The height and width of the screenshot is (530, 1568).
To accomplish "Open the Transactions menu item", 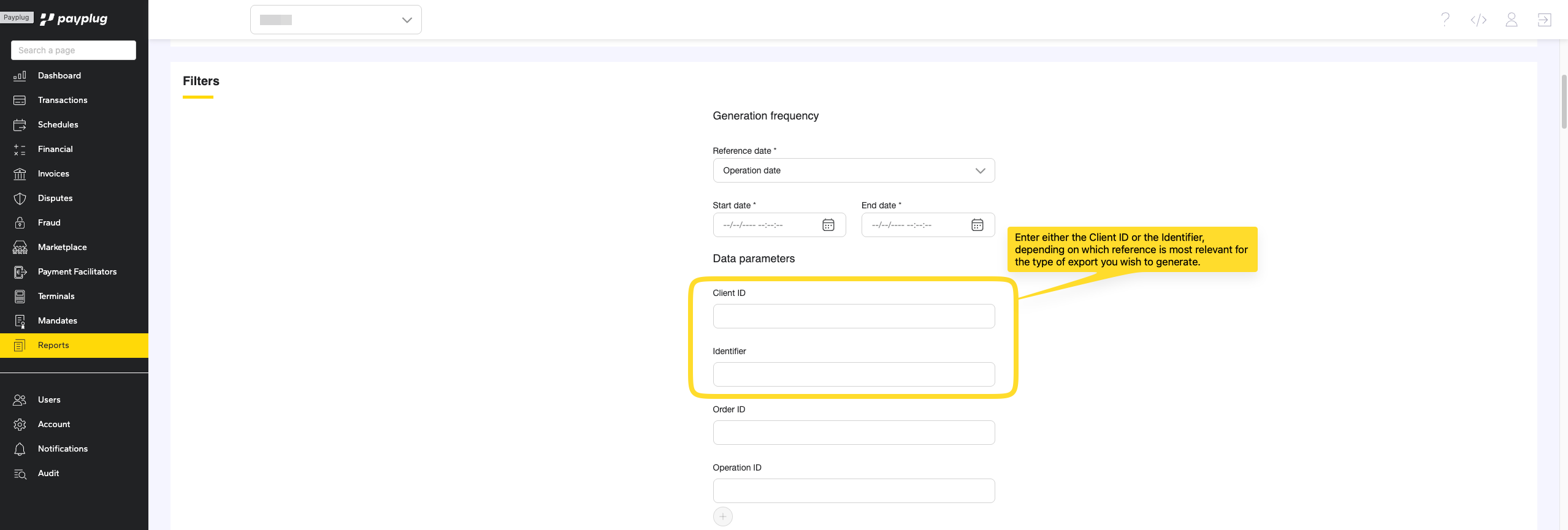I will (x=63, y=100).
